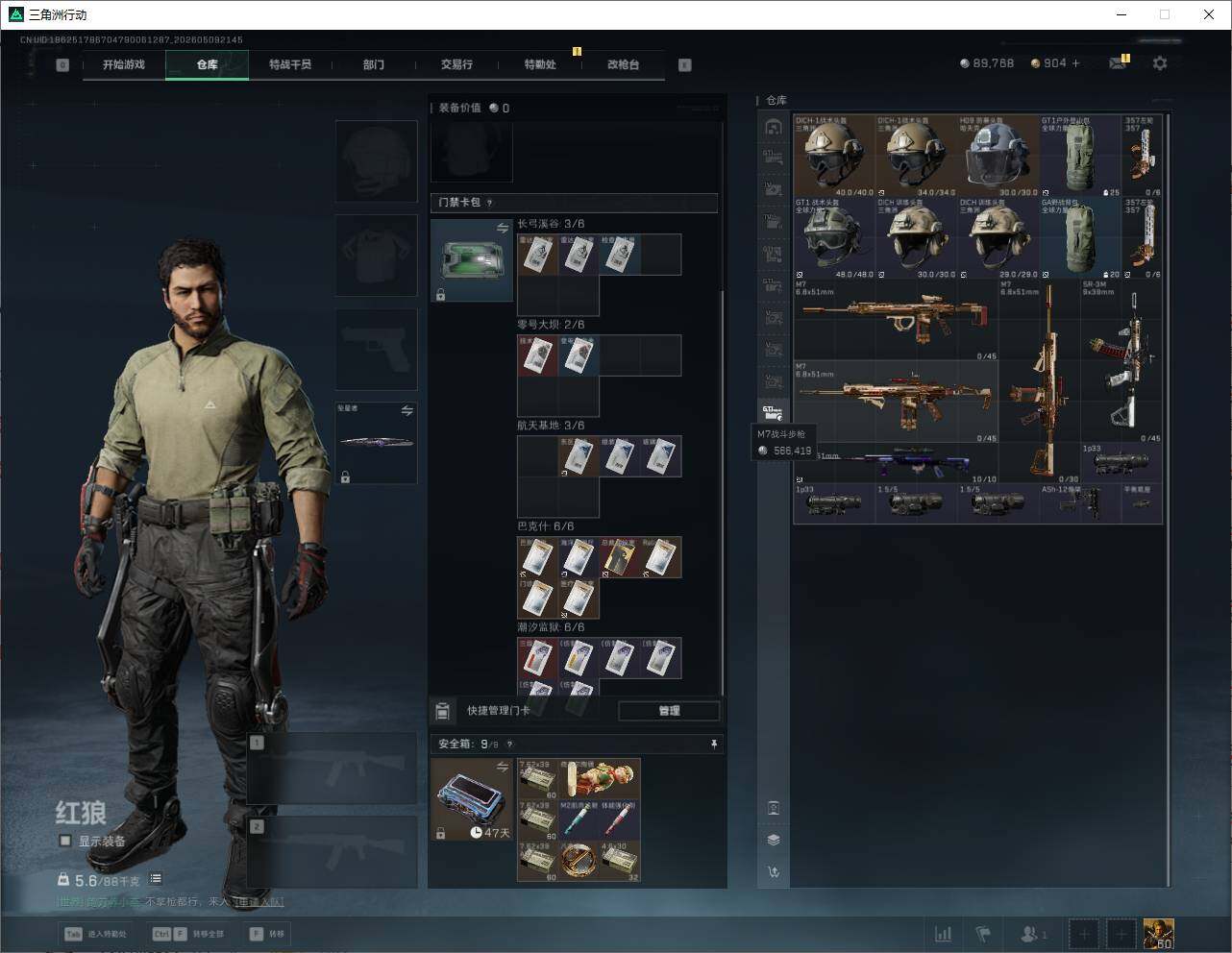Swap the safe box with swap icon
Viewport: 1232px width, 953px height.
point(502,767)
